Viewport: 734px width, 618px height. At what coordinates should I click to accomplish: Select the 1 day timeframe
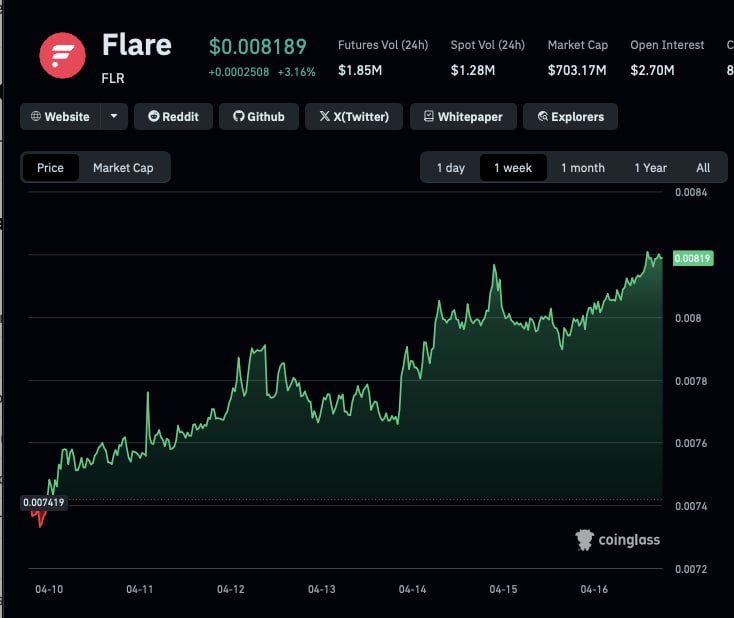point(450,168)
